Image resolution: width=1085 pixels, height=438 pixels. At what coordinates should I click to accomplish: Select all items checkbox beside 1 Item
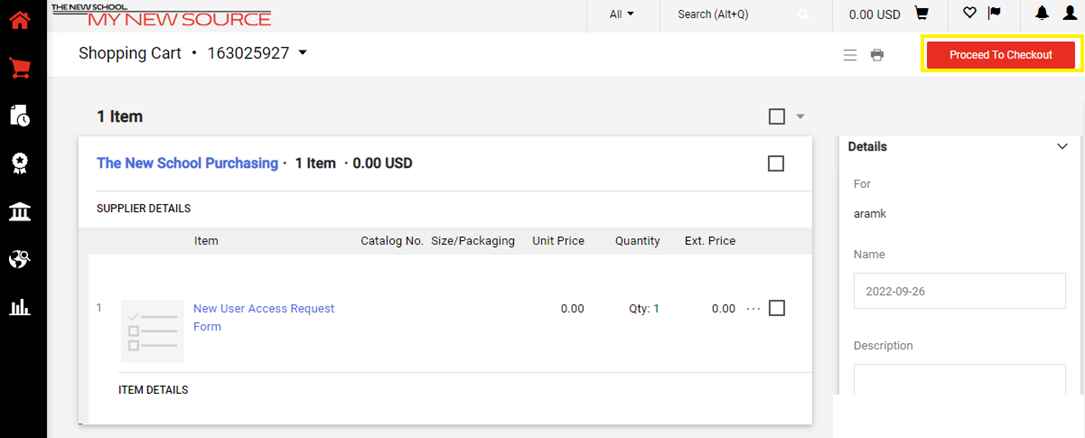(777, 116)
